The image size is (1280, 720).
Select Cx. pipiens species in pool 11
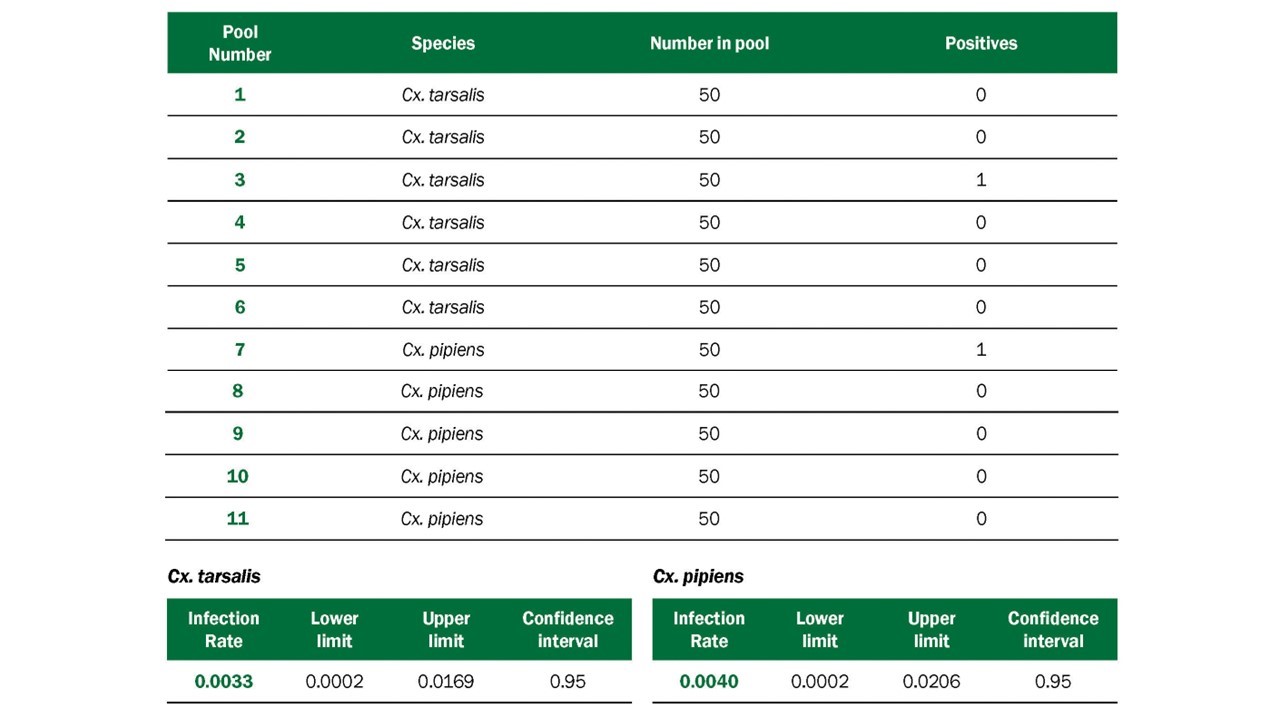click(442, 518)
